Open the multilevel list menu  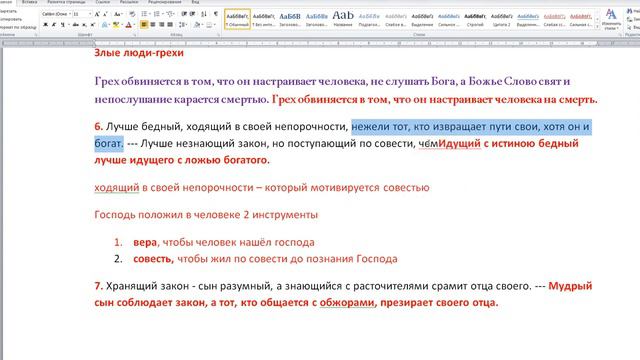pyautogui.click(x=170, y=14)
